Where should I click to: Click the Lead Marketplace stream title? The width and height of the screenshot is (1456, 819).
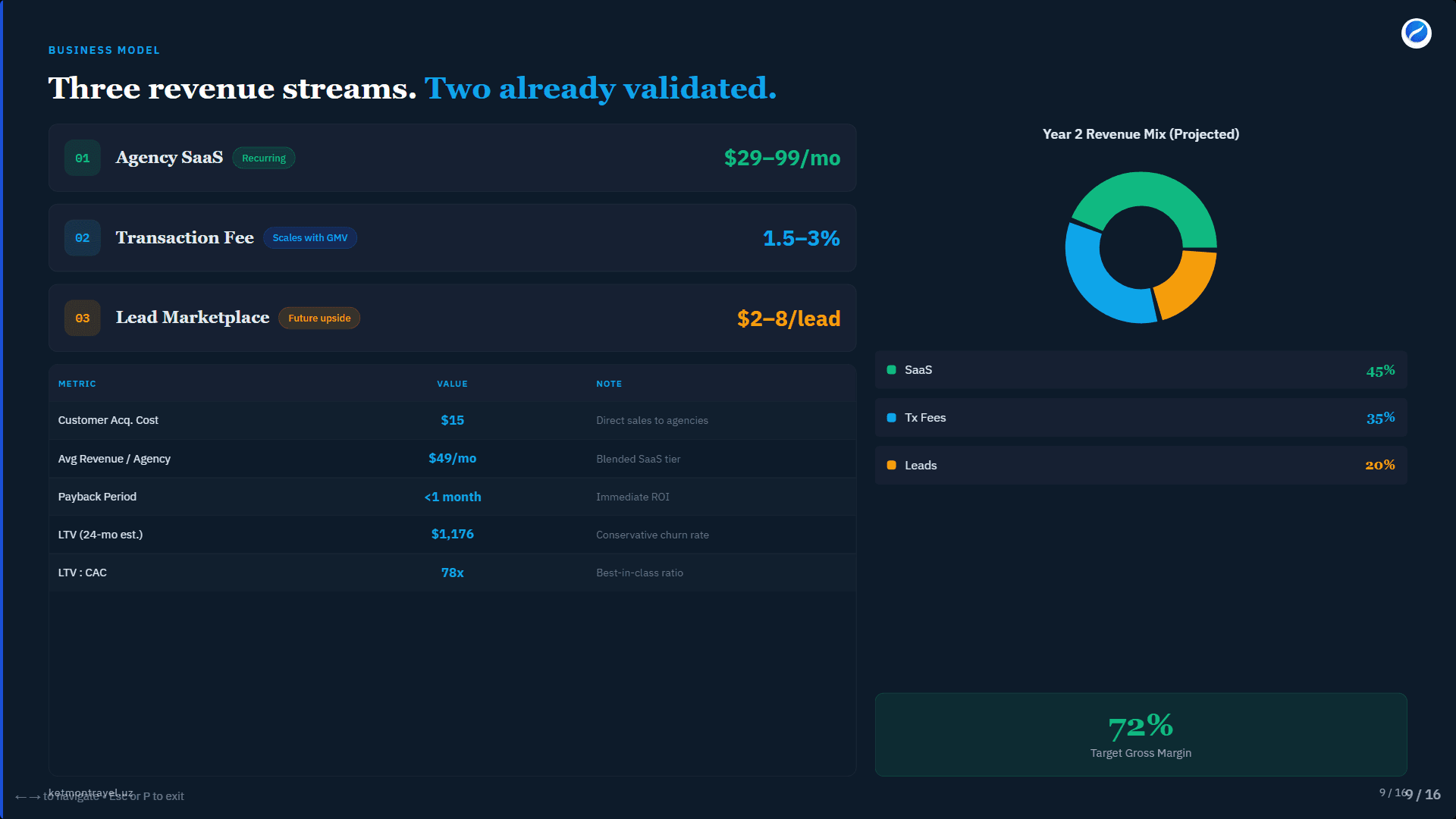[193, 318]
